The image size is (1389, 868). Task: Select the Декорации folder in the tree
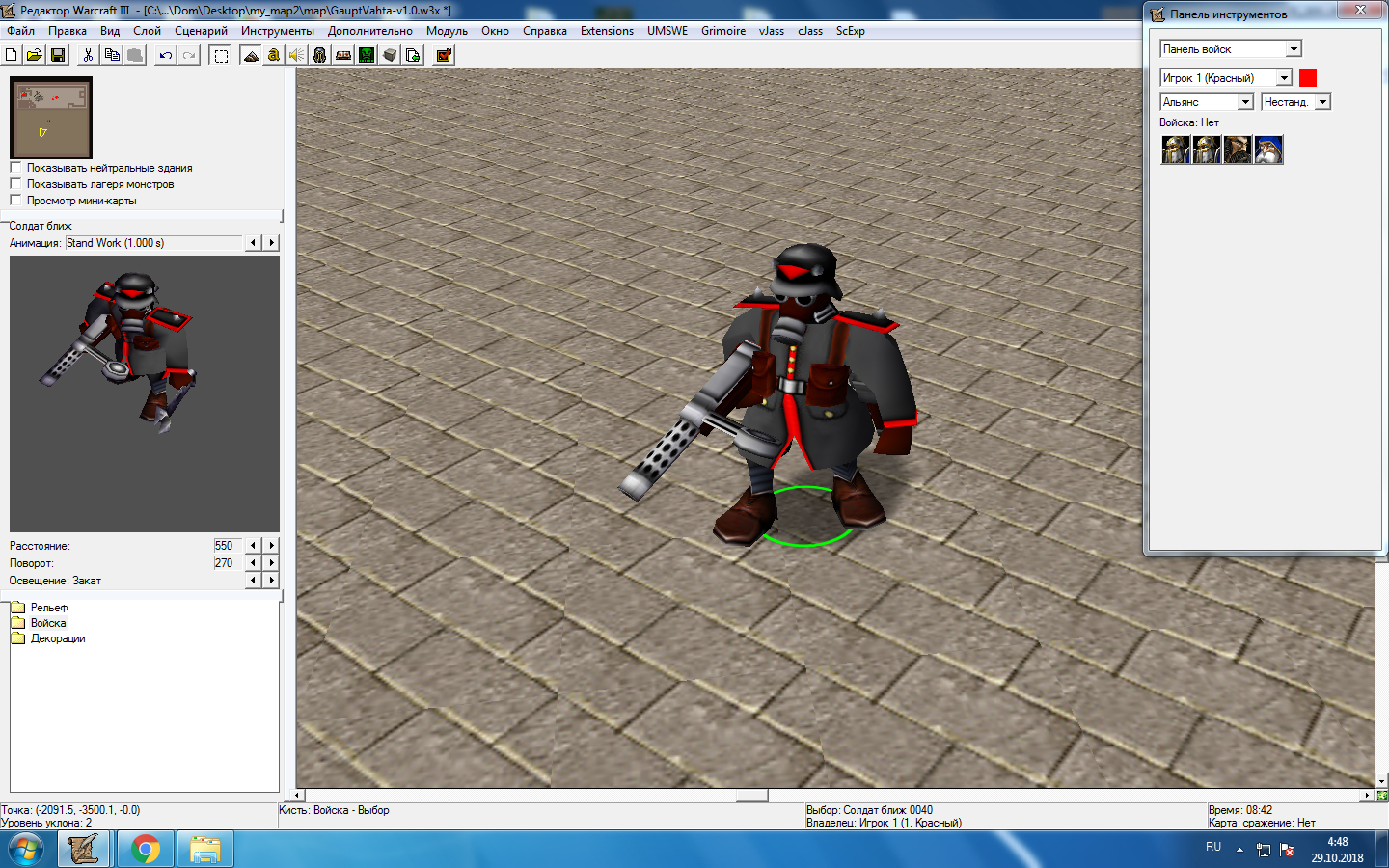58,638
